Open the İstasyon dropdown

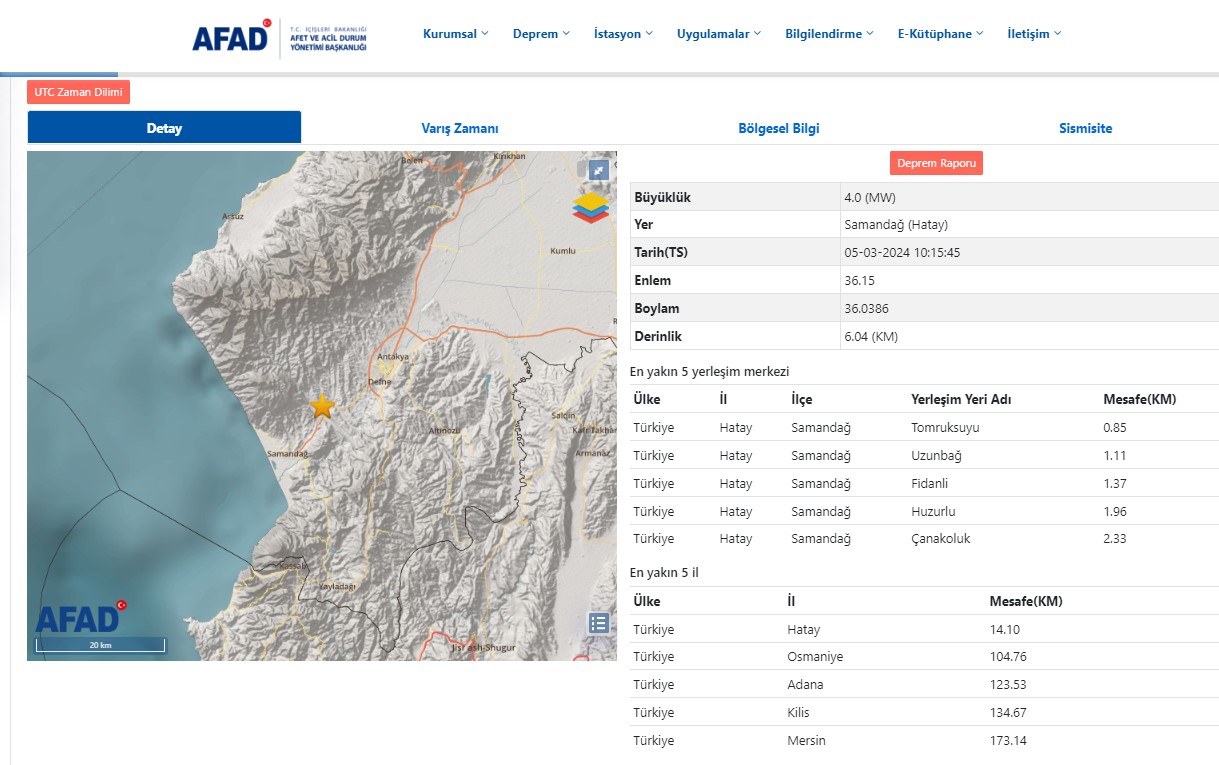[x=623, y=34]
